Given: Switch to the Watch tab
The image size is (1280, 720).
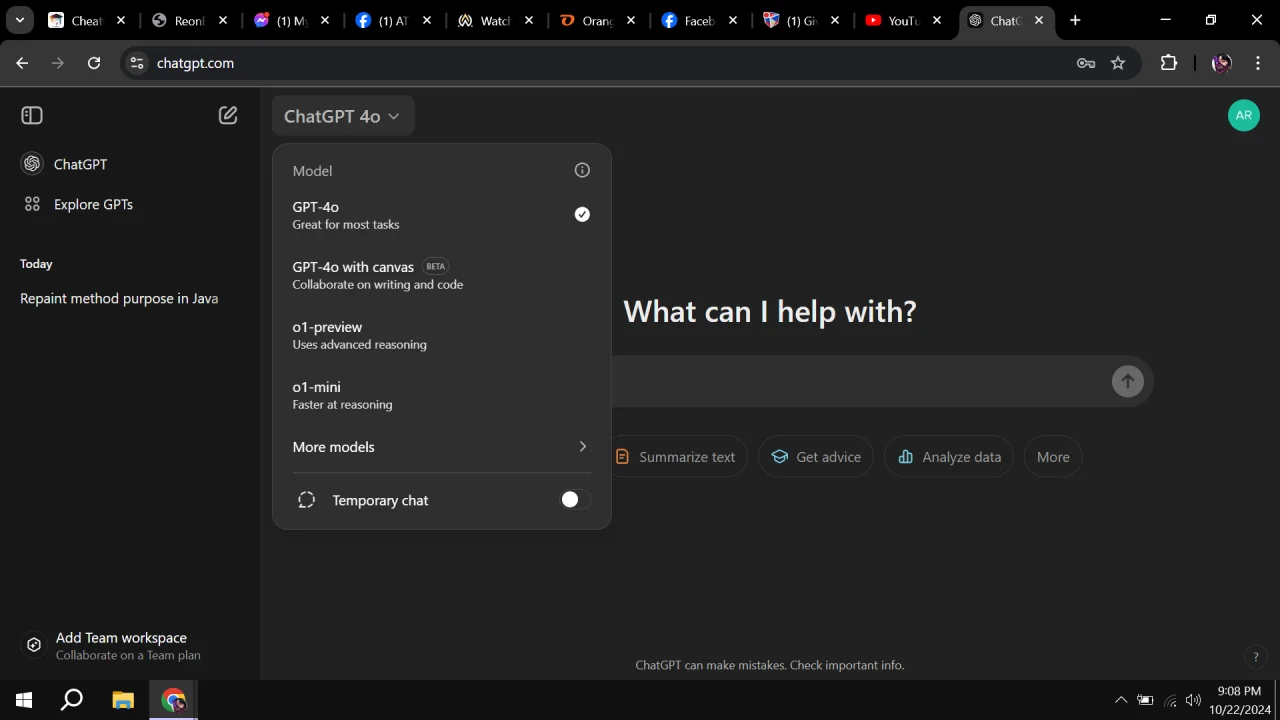Looking at the screenshot, I should pos(495,20).
